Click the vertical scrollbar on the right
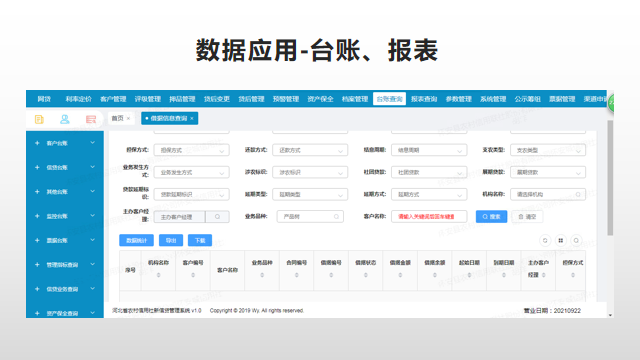The image size is (640, 360). pos(610,178)
